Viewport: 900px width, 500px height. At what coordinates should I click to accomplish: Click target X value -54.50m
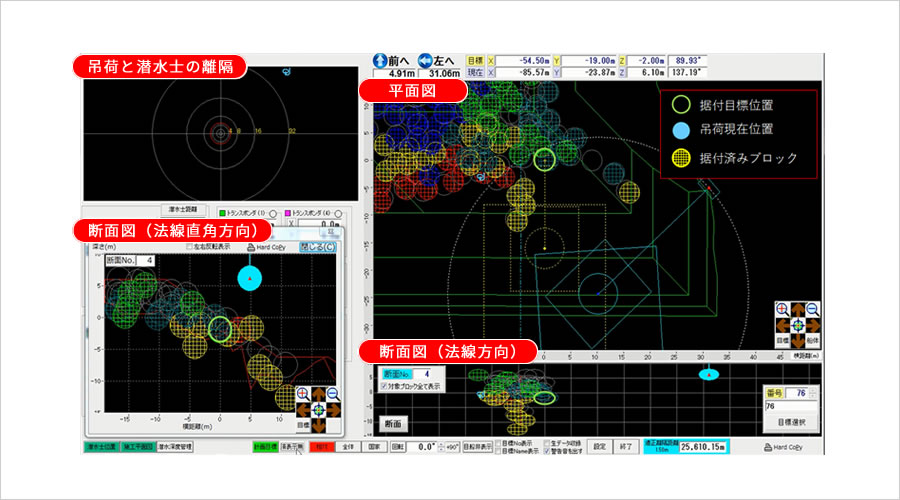point(523,60)
